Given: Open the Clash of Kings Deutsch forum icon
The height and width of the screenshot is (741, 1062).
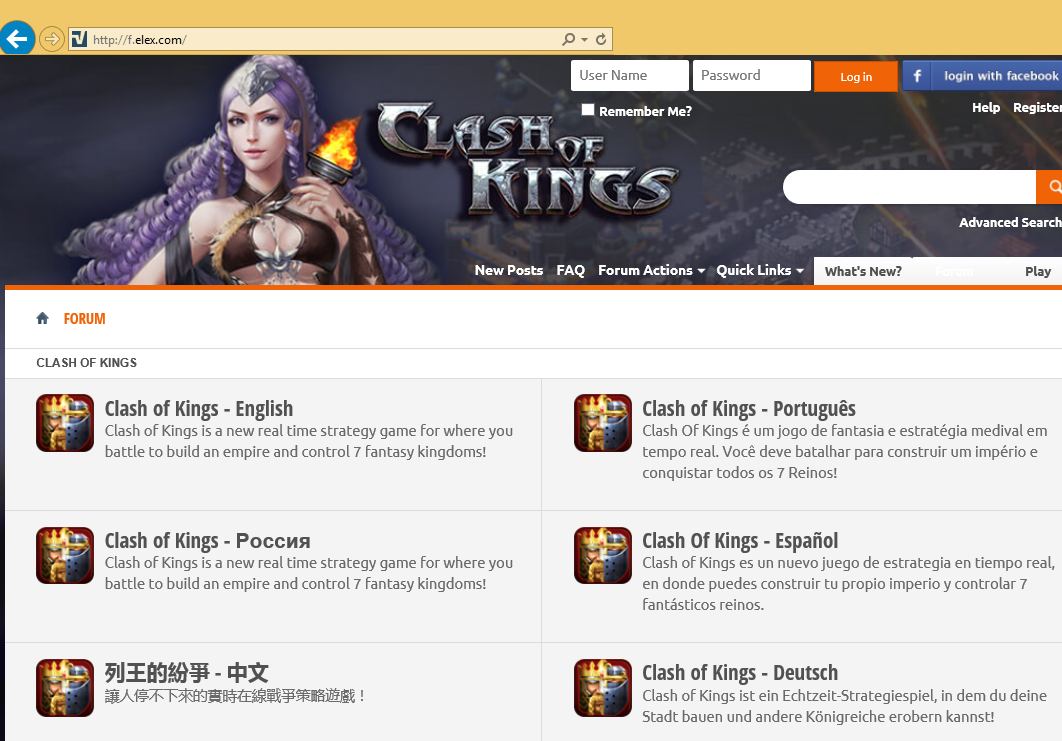Looking at the screenshot, I should click(x=603, y=687).
